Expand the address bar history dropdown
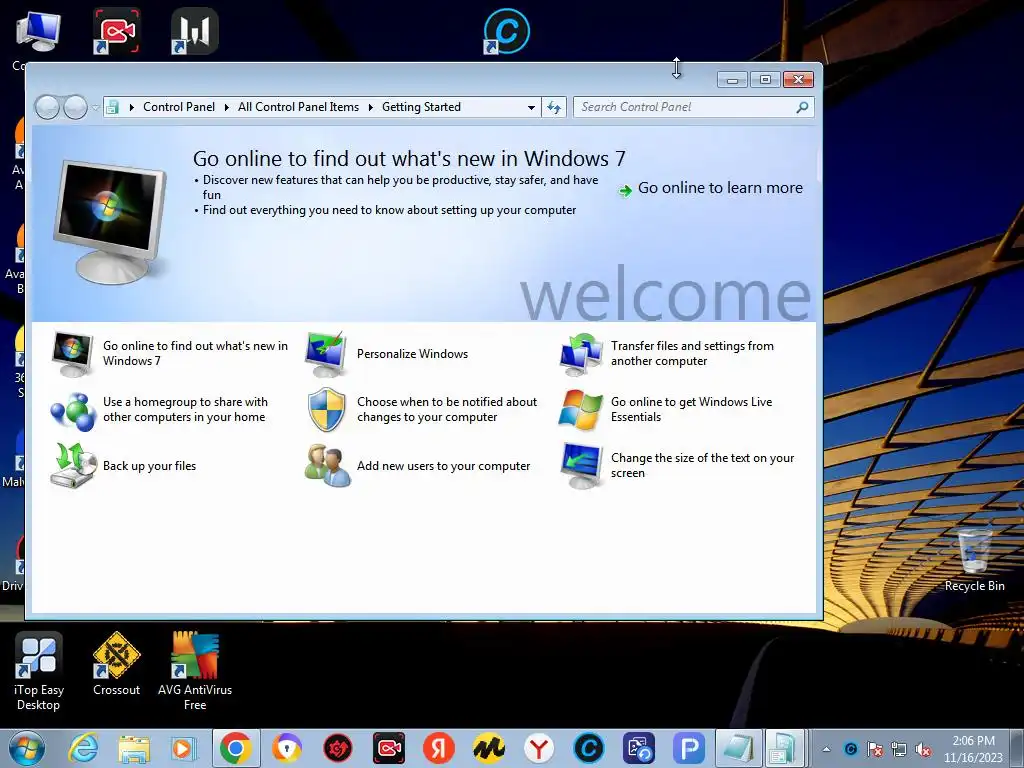 tap(531, 107)
